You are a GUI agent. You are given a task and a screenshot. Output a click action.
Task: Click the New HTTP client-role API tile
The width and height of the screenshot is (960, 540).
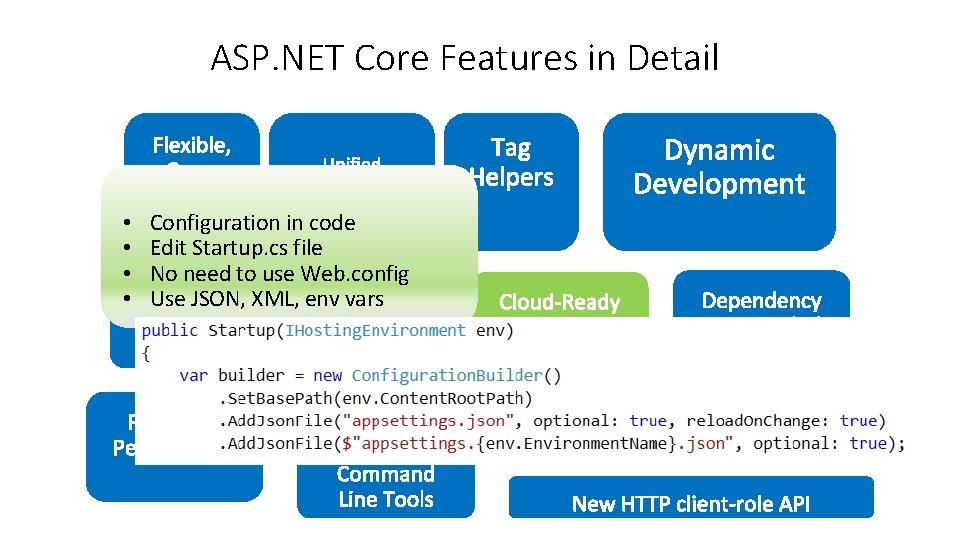pos(691,497)
